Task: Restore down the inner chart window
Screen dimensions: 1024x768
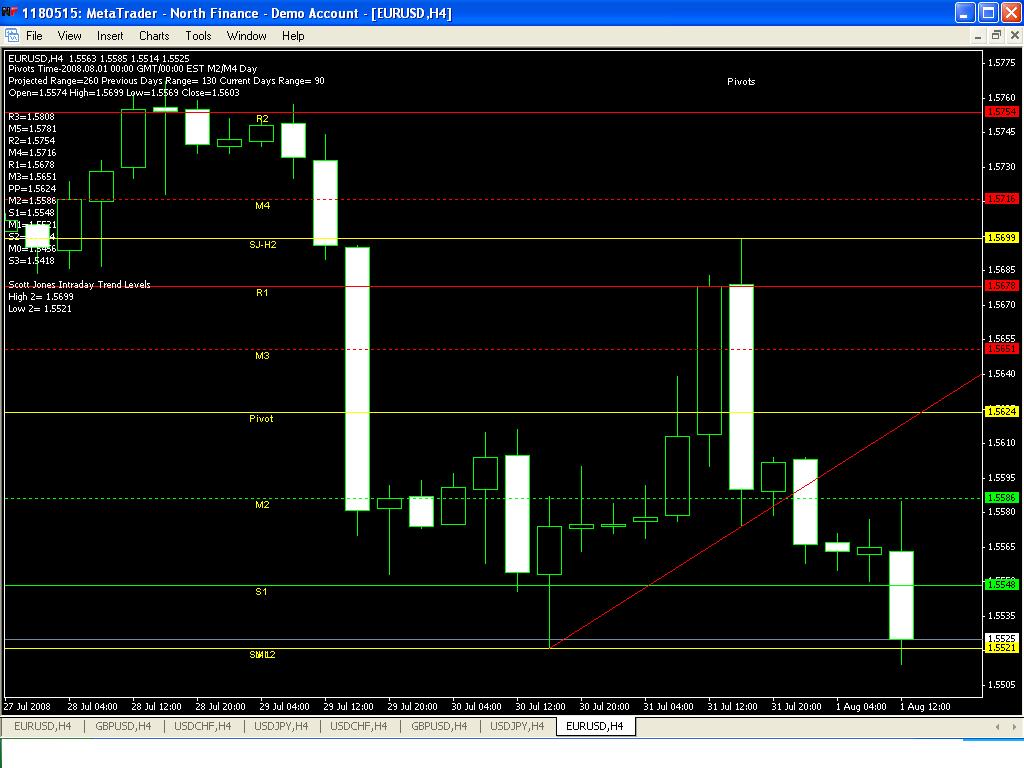Action: (x=995, y=35)
